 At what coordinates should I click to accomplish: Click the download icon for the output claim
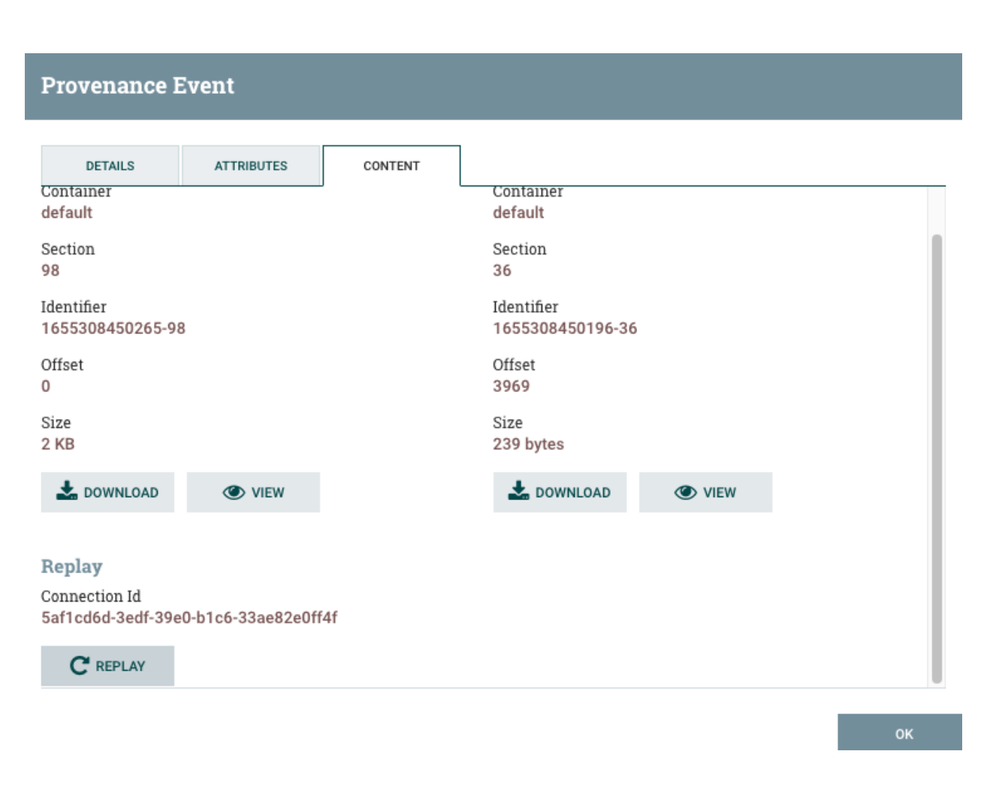tap(517, 491)
